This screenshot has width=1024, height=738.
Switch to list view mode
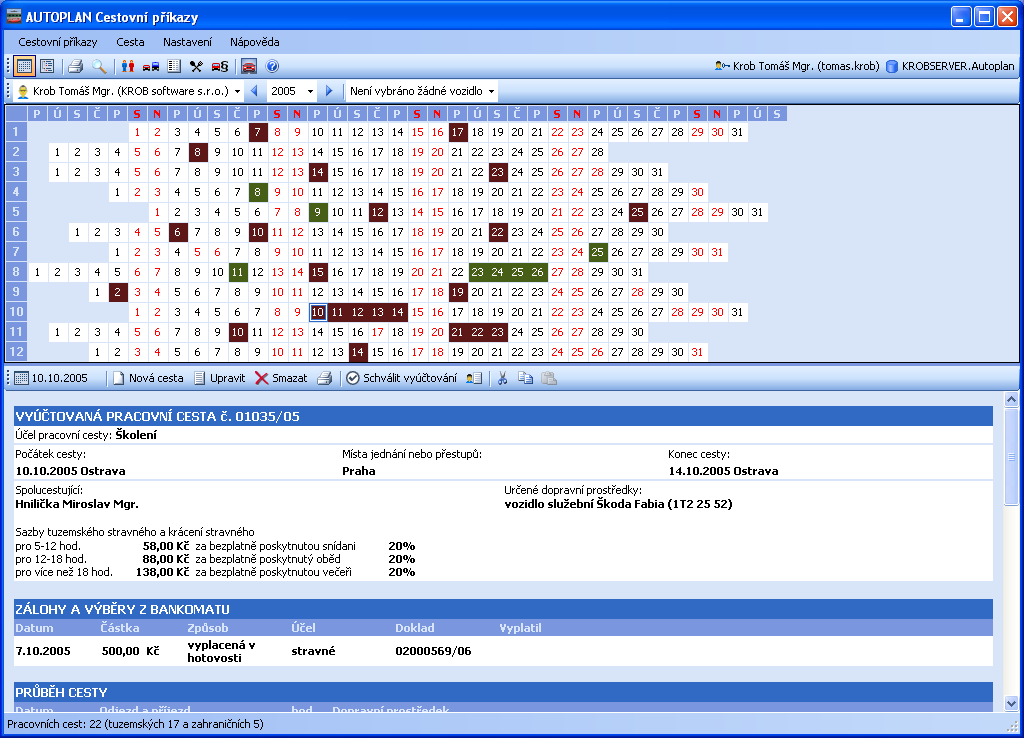(x=46, y=67)
